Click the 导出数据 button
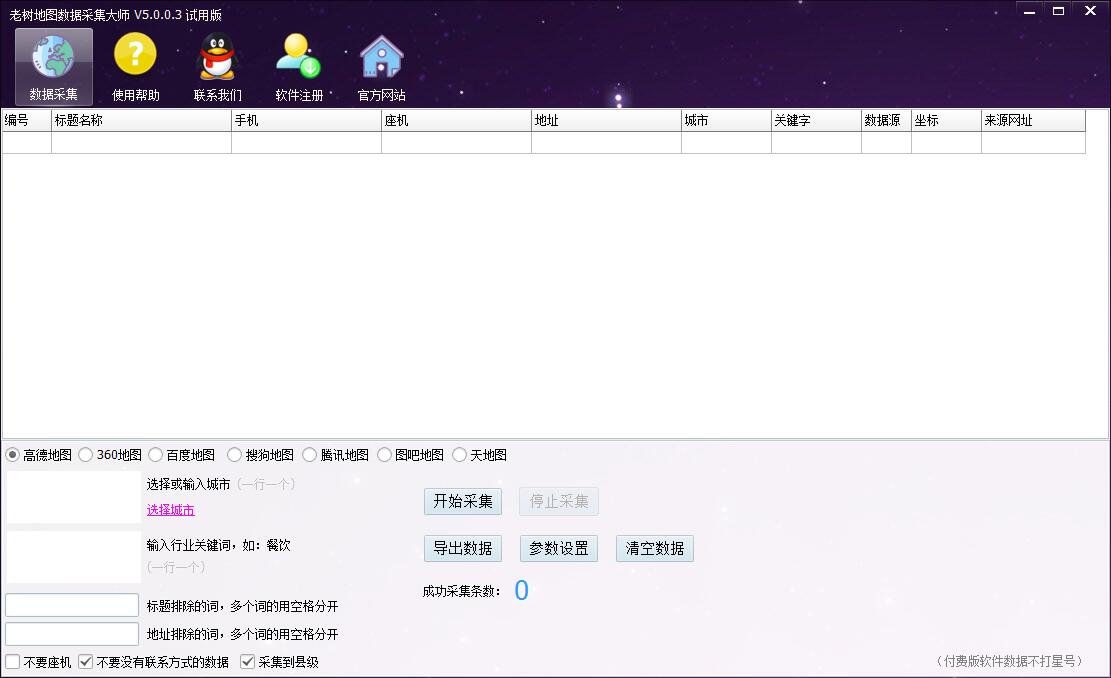 click(462, 549)
